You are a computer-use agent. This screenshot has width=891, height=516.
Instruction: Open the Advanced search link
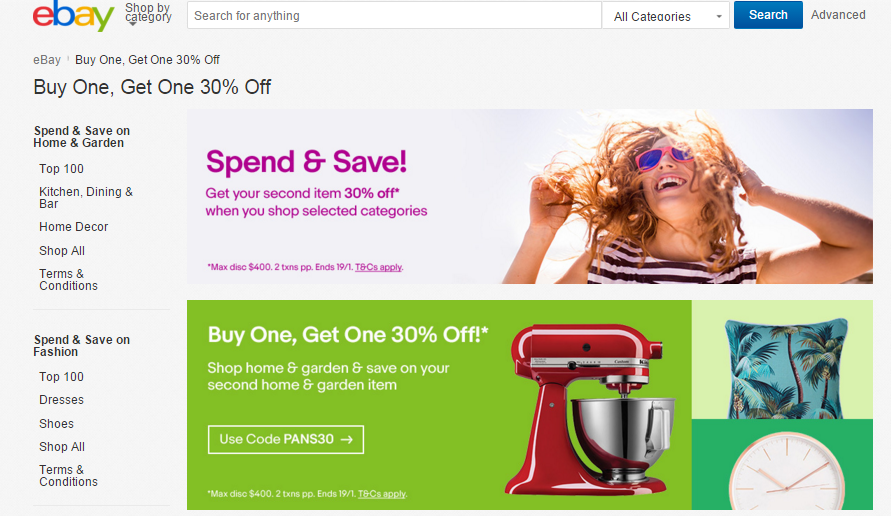[838, 15]
